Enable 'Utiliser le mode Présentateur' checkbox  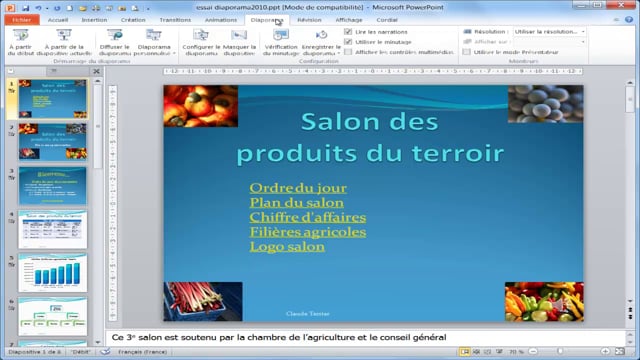point(467,52)
